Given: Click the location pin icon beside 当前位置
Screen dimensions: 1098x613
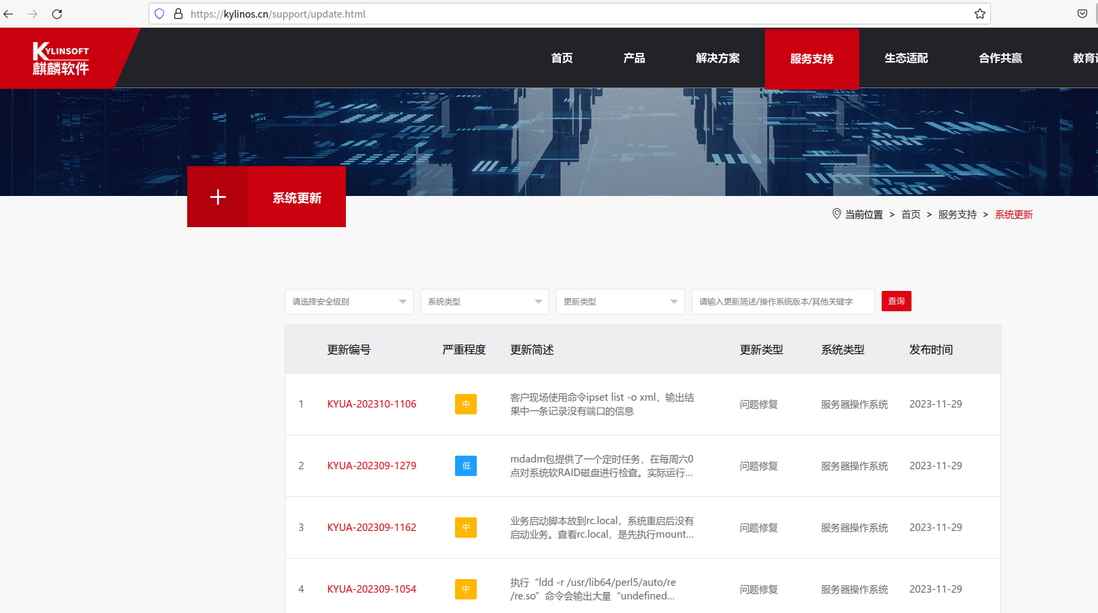Looking at the screenshot, I should (837, 214).
